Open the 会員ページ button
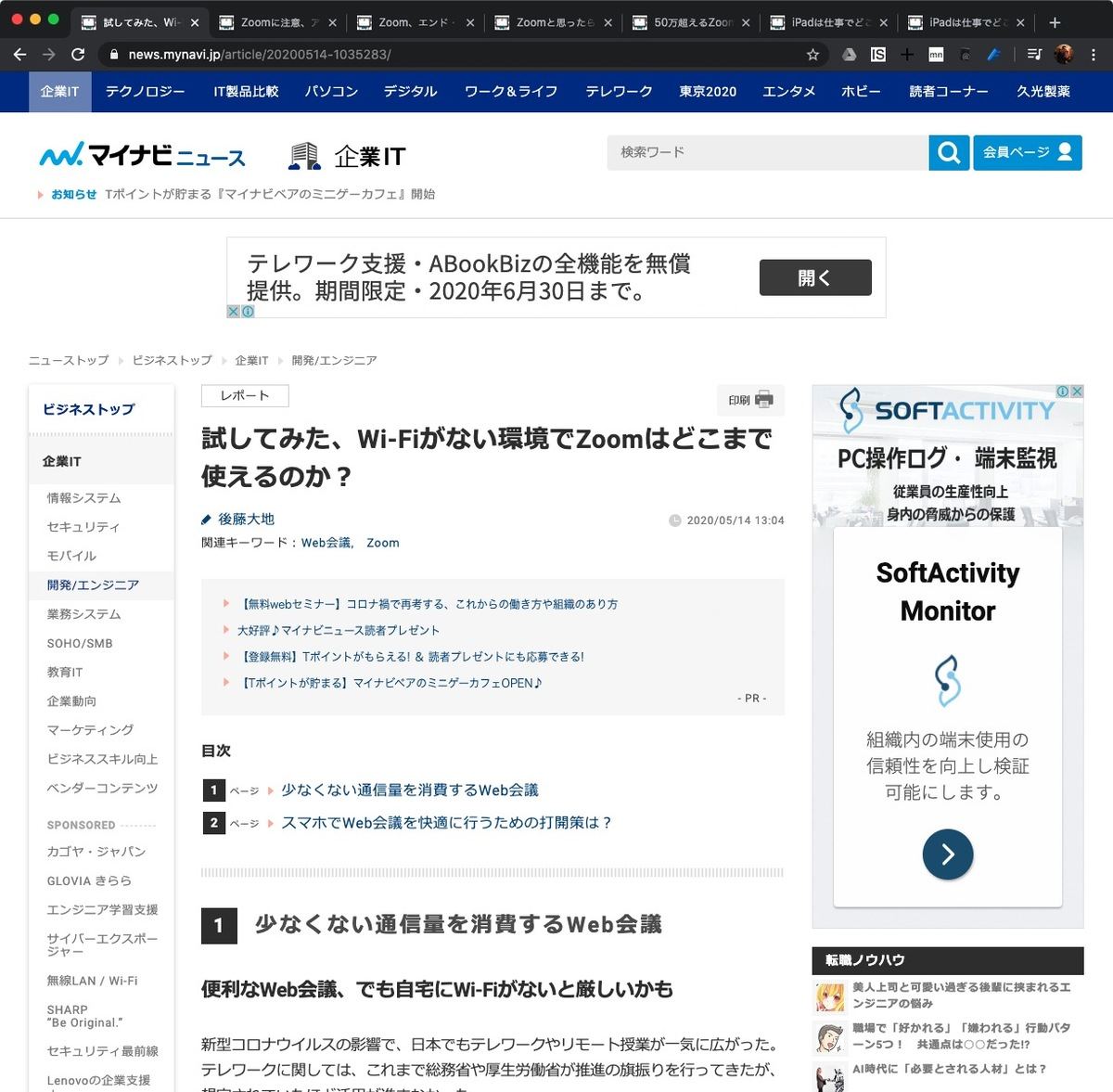Screen dimensions: 1113x1092 [x=1027, y=152]
